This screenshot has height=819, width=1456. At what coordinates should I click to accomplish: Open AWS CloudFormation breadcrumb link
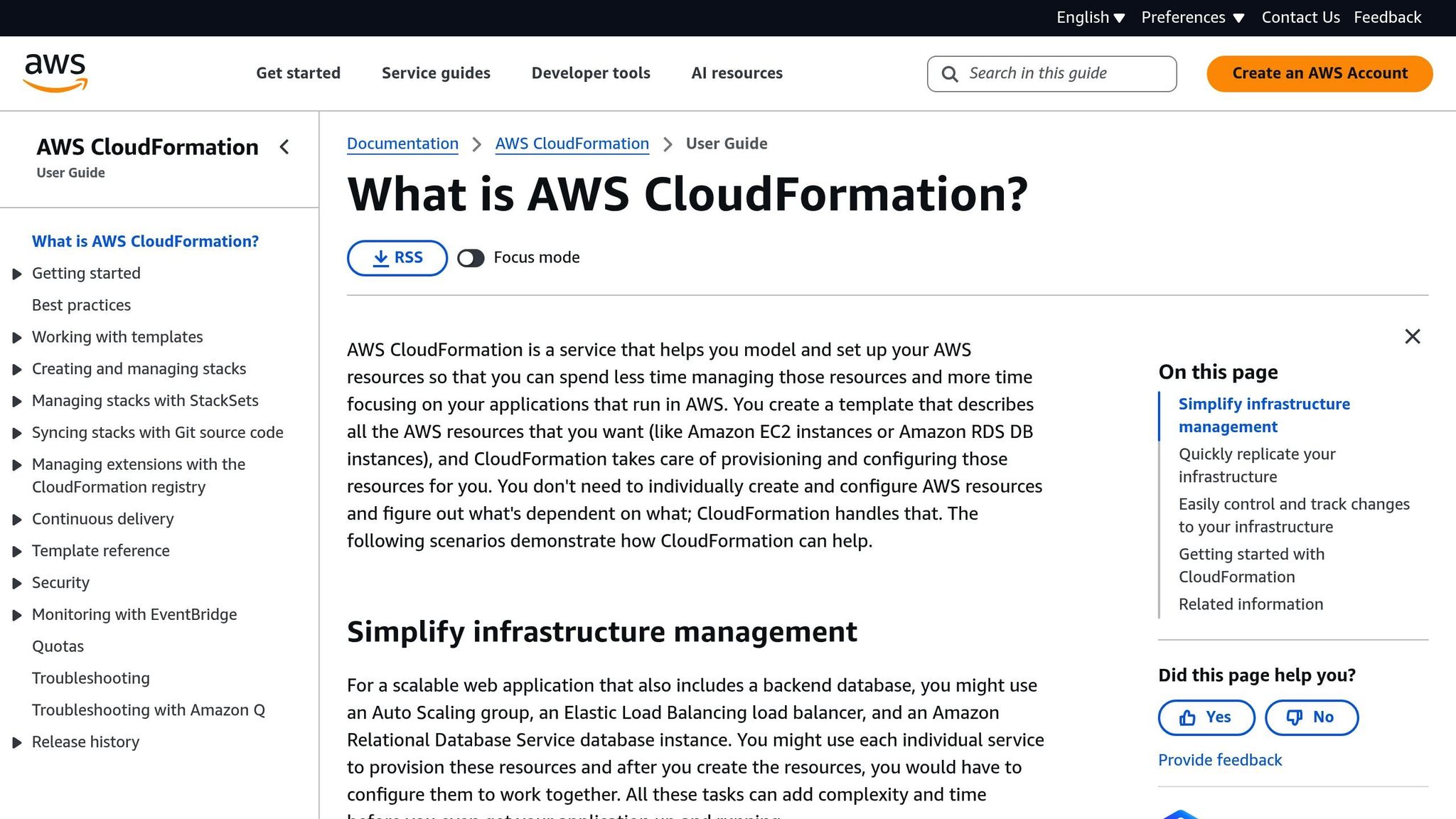tap(572, 144)
